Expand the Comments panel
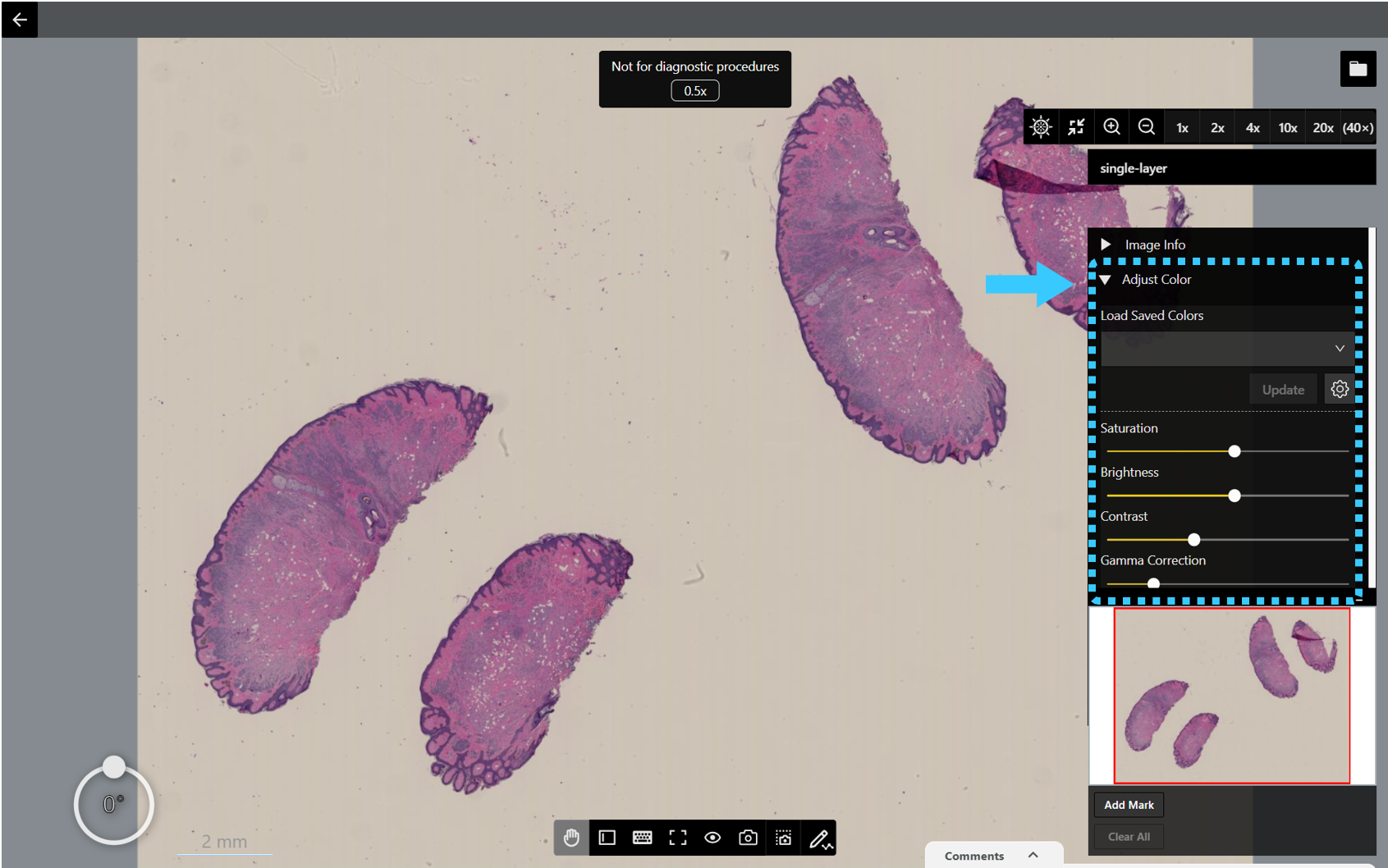Image resolution: width=1388 pixels, height=868 pixels. coord(993,855)
